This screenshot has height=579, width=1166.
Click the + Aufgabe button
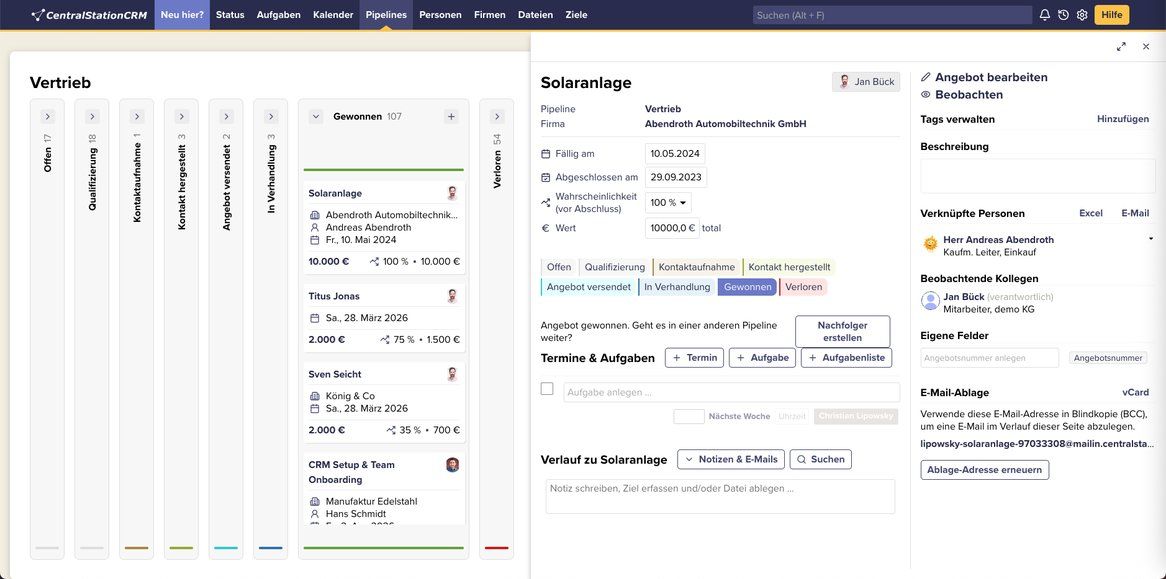pos(762,358)
